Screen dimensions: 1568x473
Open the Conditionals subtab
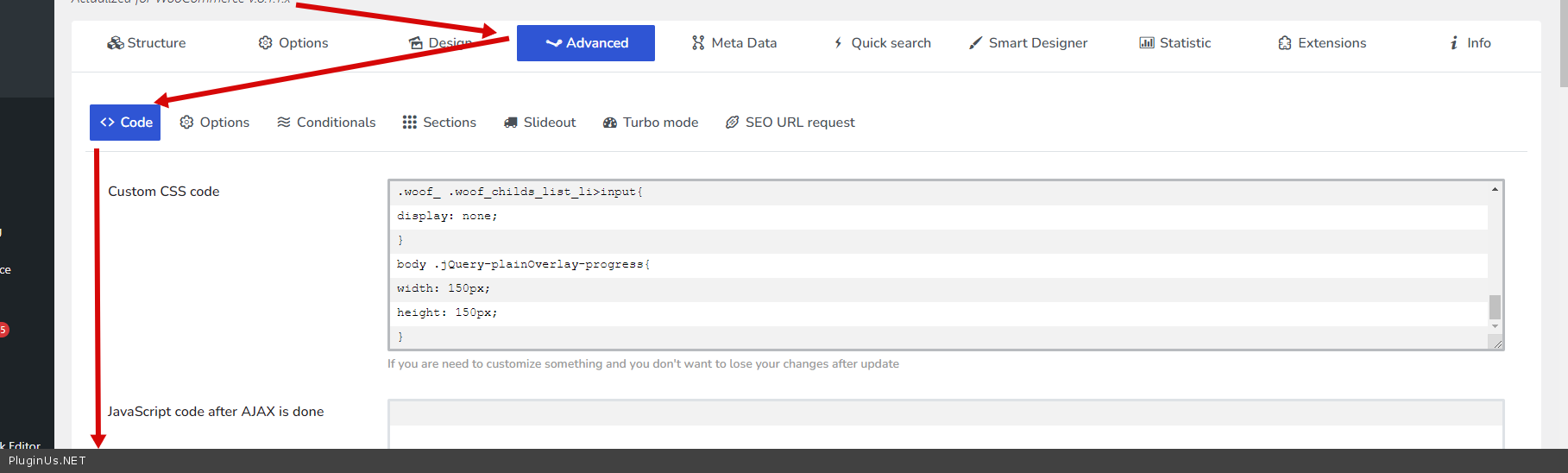(326, 123)
